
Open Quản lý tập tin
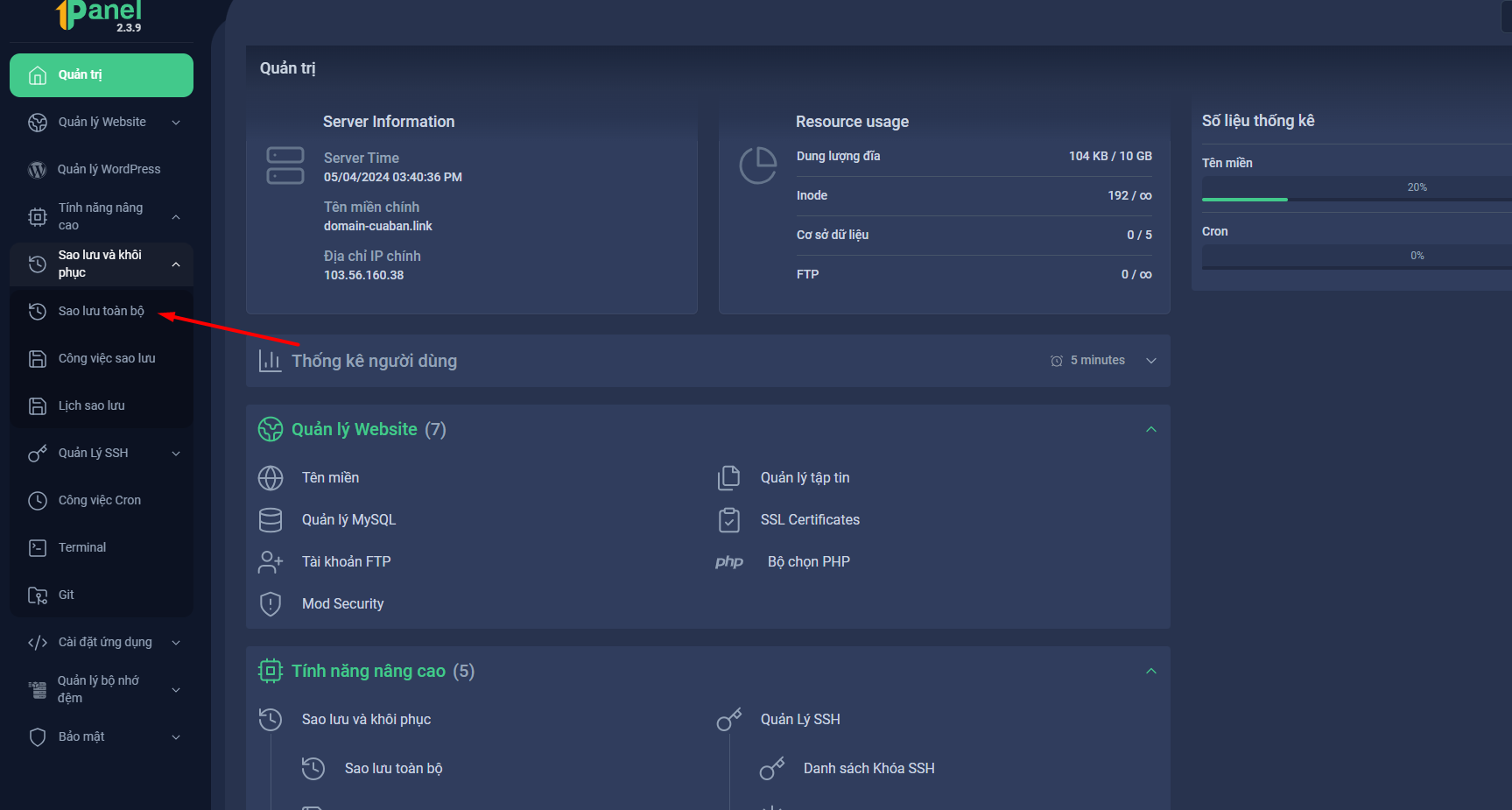(x=805, y=478)
